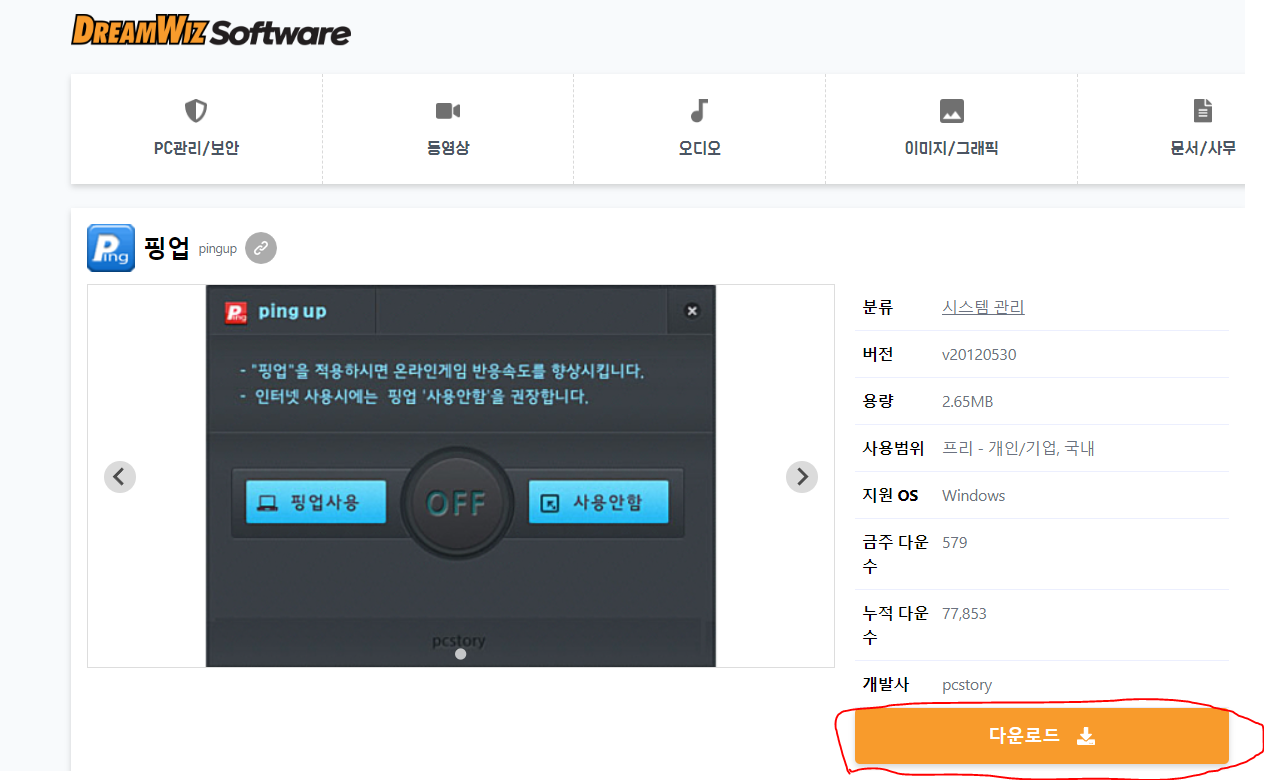This screenshot has height=780, width=1264.
Task: Open the 시스템 관리 category link
Action: point(983,306)
